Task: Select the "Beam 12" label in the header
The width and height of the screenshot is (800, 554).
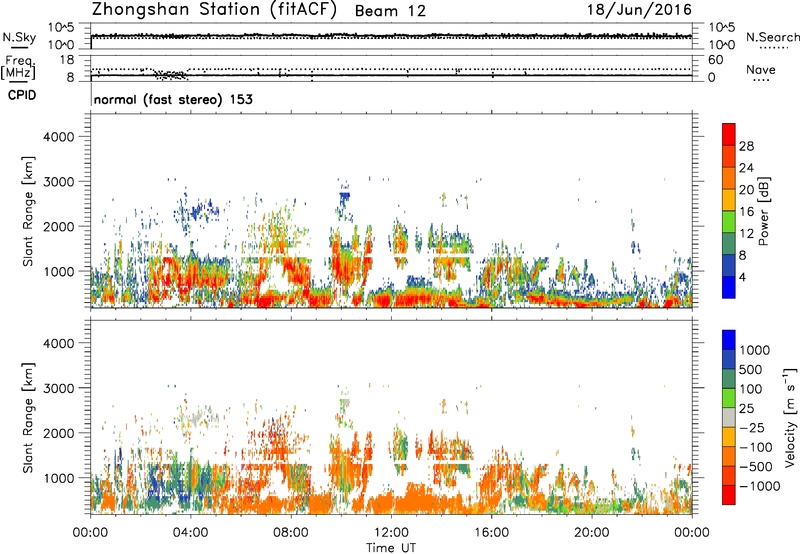Action: tap(390, 11)
